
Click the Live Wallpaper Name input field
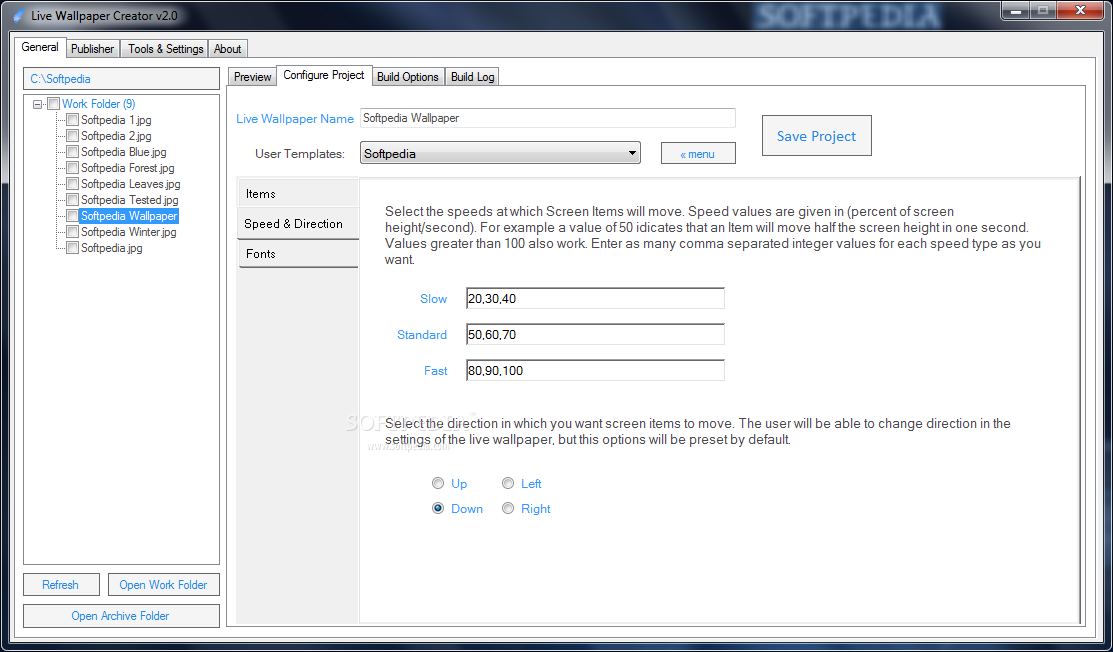547,118
